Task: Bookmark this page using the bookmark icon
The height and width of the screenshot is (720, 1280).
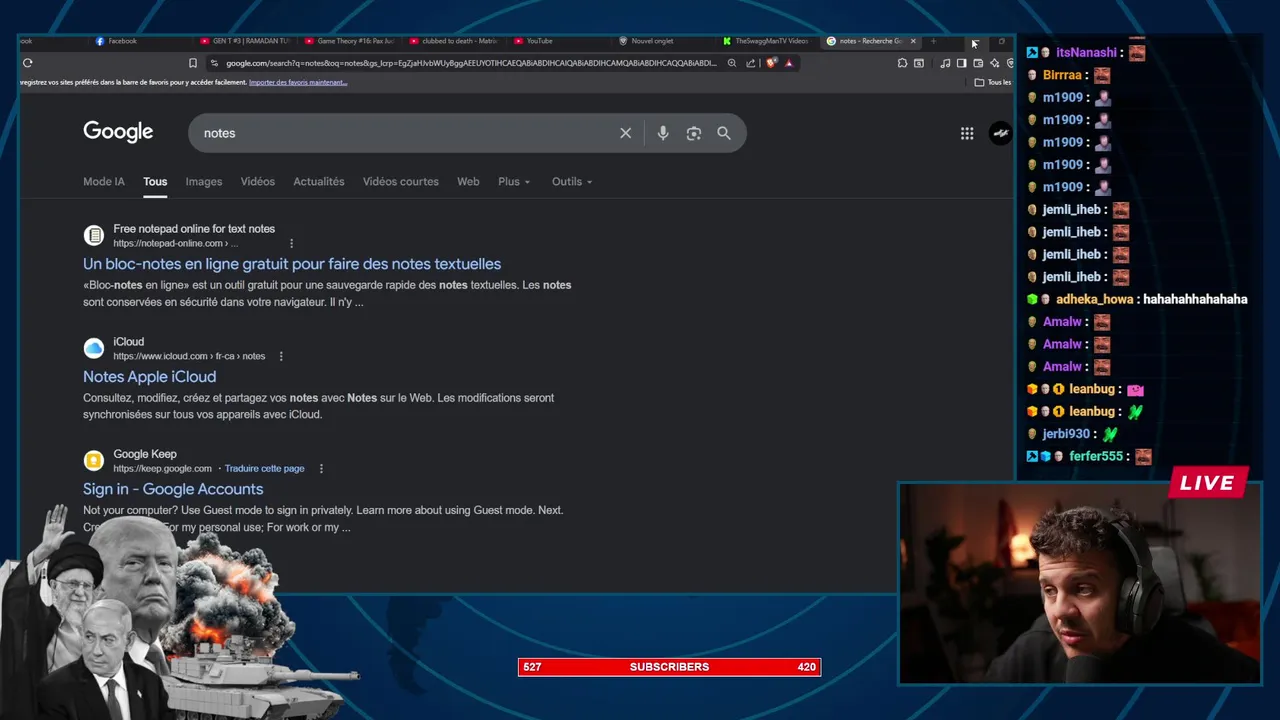Action: click(x=193, y=63)
